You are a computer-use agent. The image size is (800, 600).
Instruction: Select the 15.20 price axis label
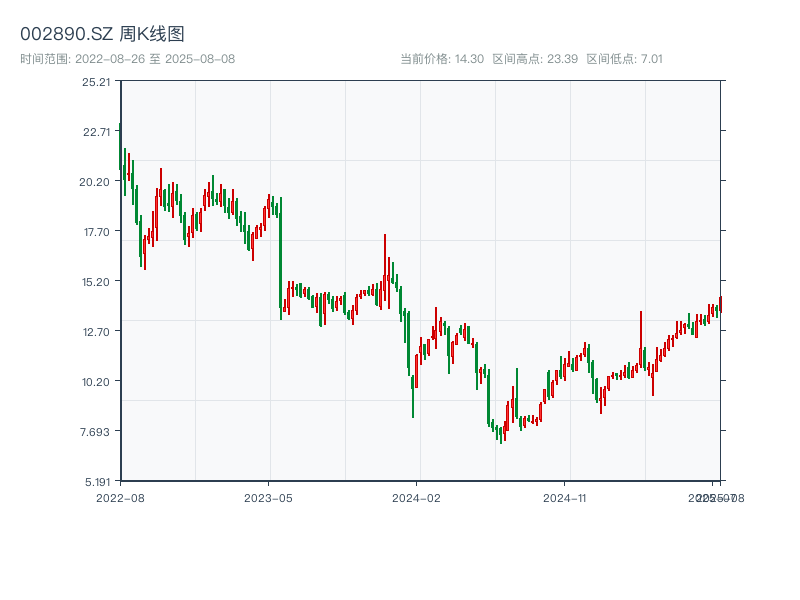[x=97, y=281]
